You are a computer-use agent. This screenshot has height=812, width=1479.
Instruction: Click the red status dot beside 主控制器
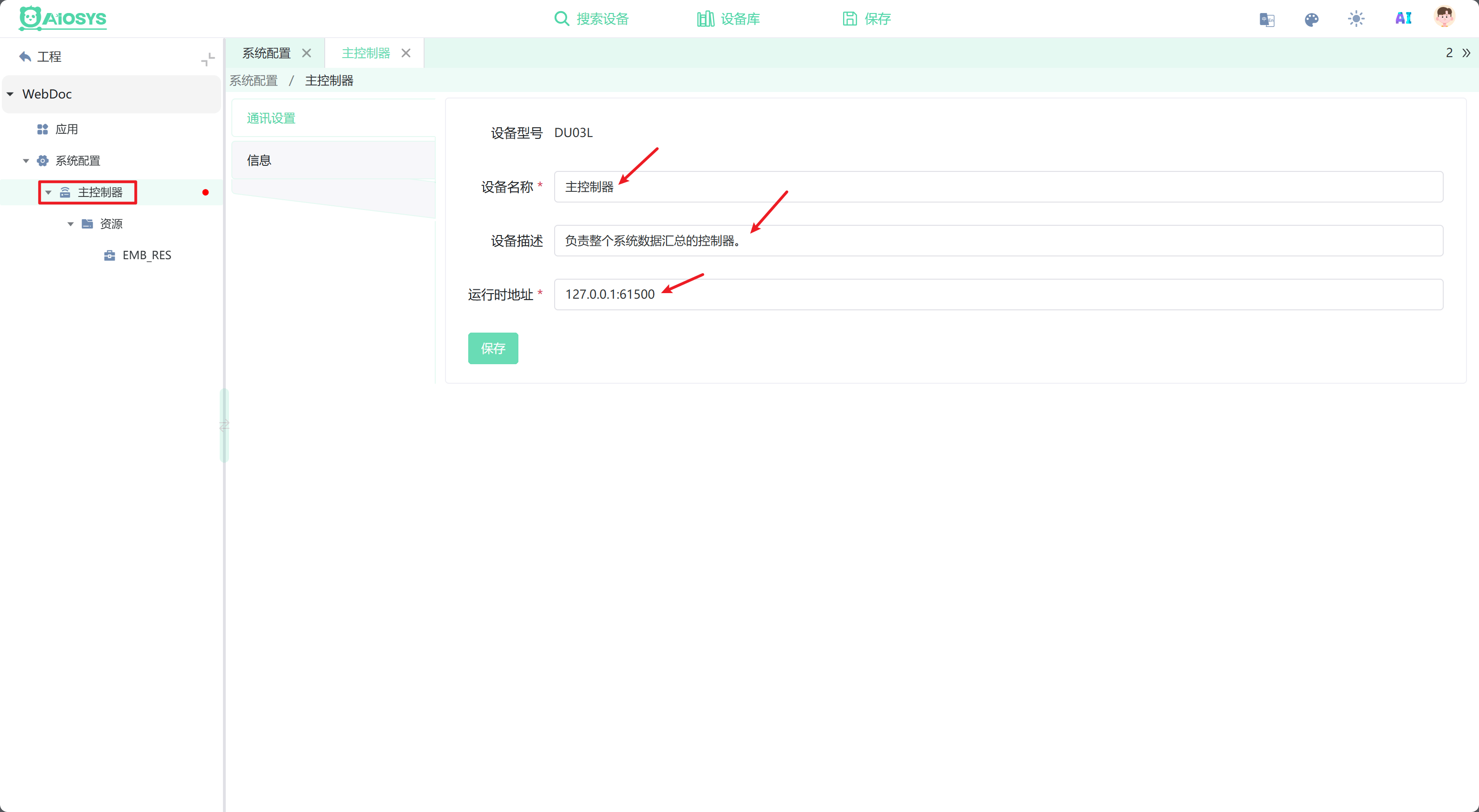pos(205,192)
